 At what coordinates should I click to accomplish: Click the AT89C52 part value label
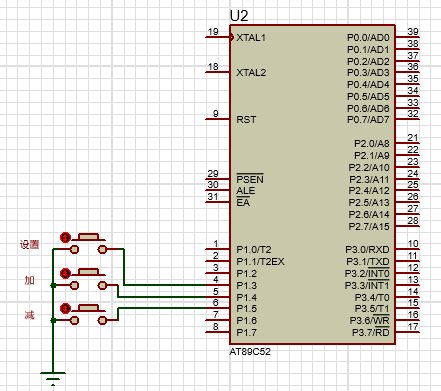coord(250,352)
